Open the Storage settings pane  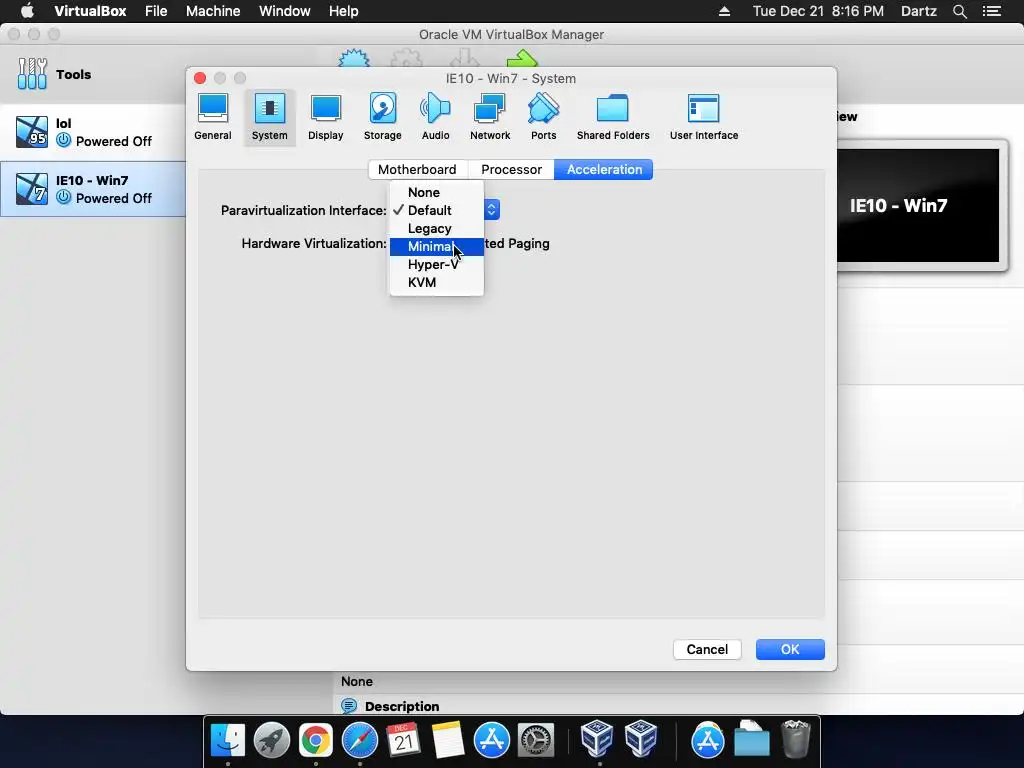(383, 118)
